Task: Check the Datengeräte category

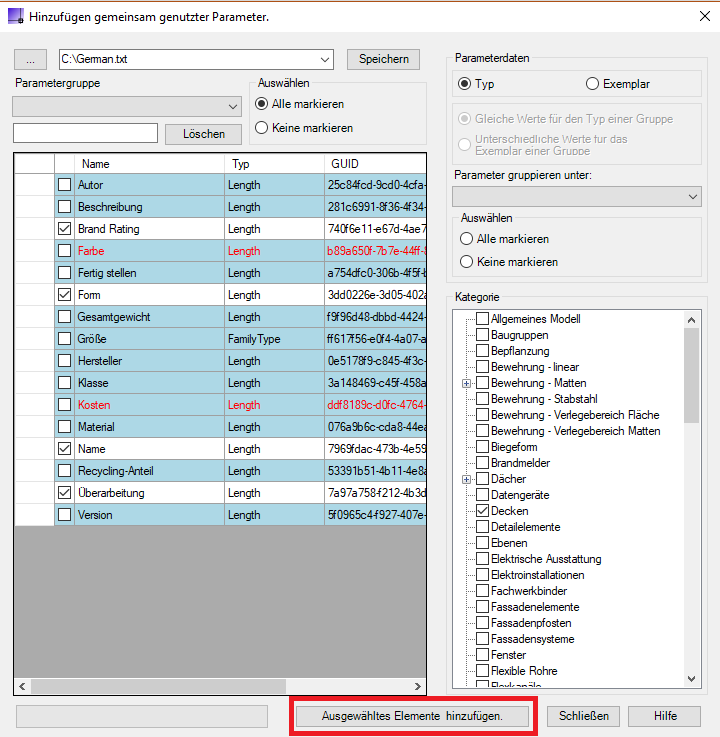Action: (482, 494)
